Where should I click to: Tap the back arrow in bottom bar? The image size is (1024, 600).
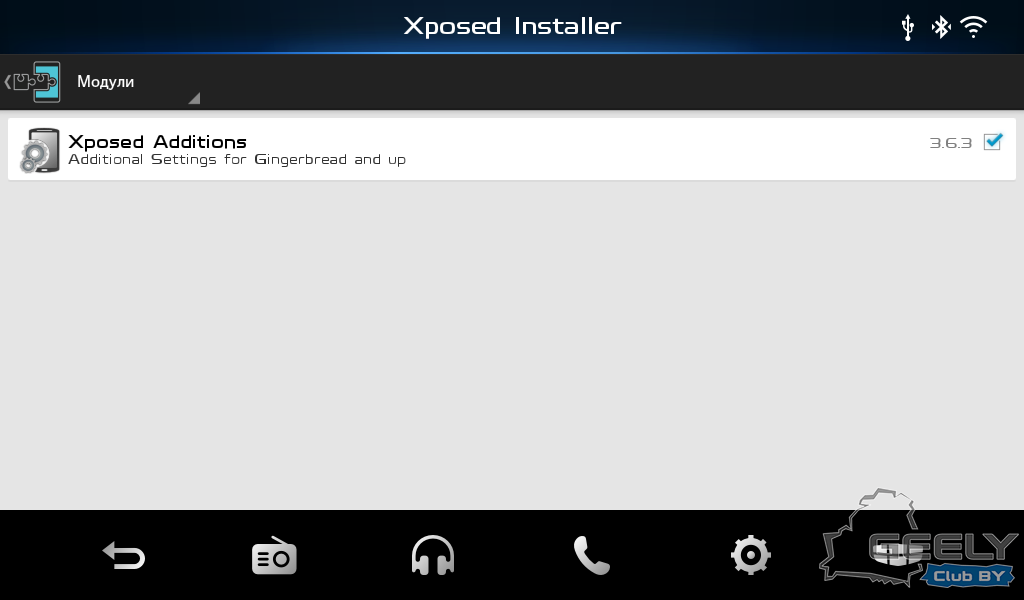pos(124,556)
